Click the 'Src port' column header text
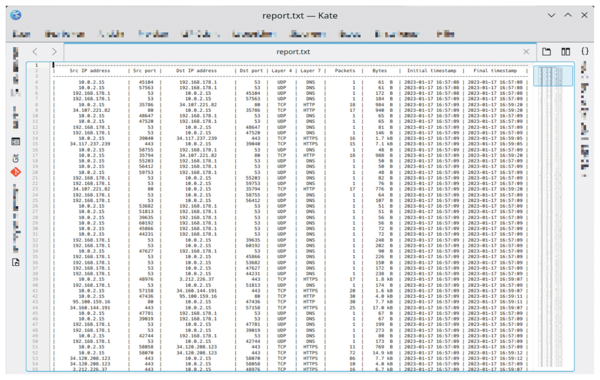The image size is (600, 380). [x=144, y=71]
